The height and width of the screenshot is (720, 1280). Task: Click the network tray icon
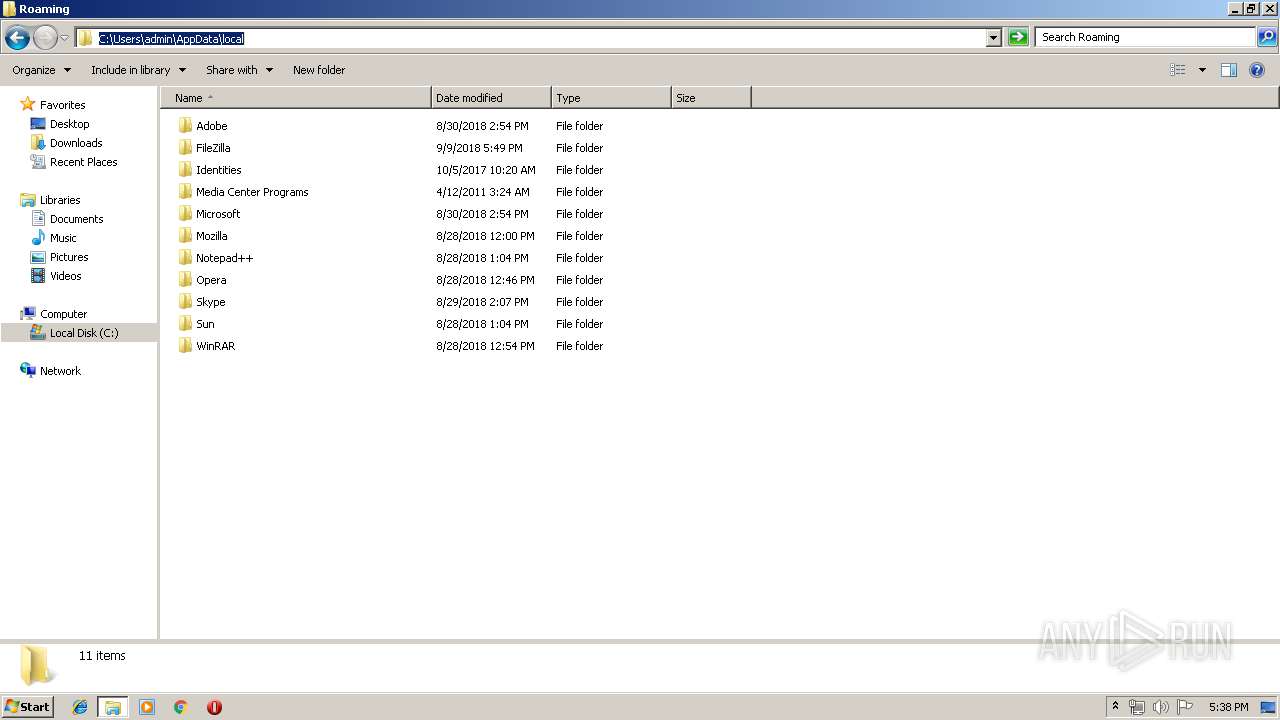[1137, 707]
